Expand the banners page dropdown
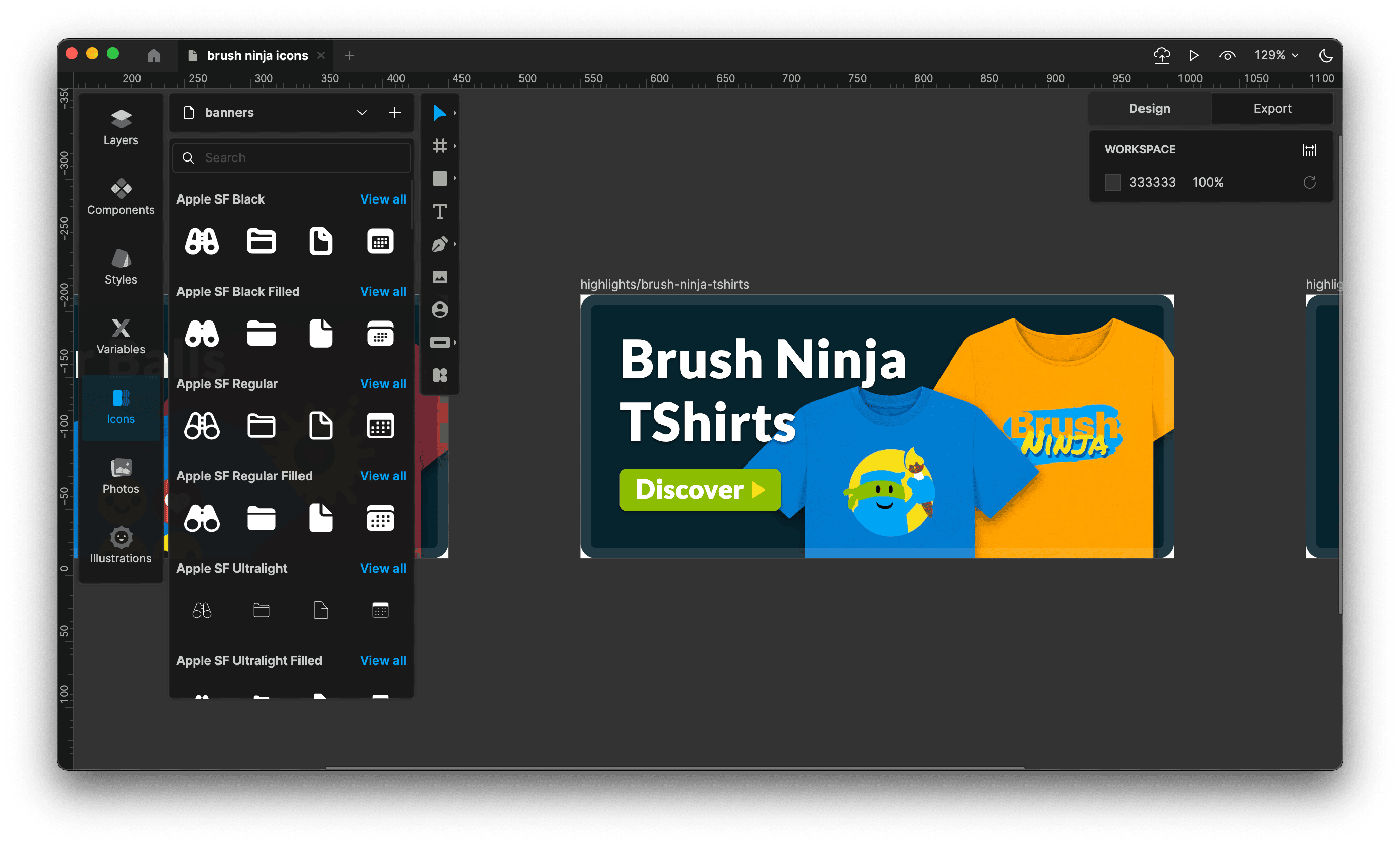The width and height of the screenshot is (1400, 846). pyautogui.click(x=362, y=112)
